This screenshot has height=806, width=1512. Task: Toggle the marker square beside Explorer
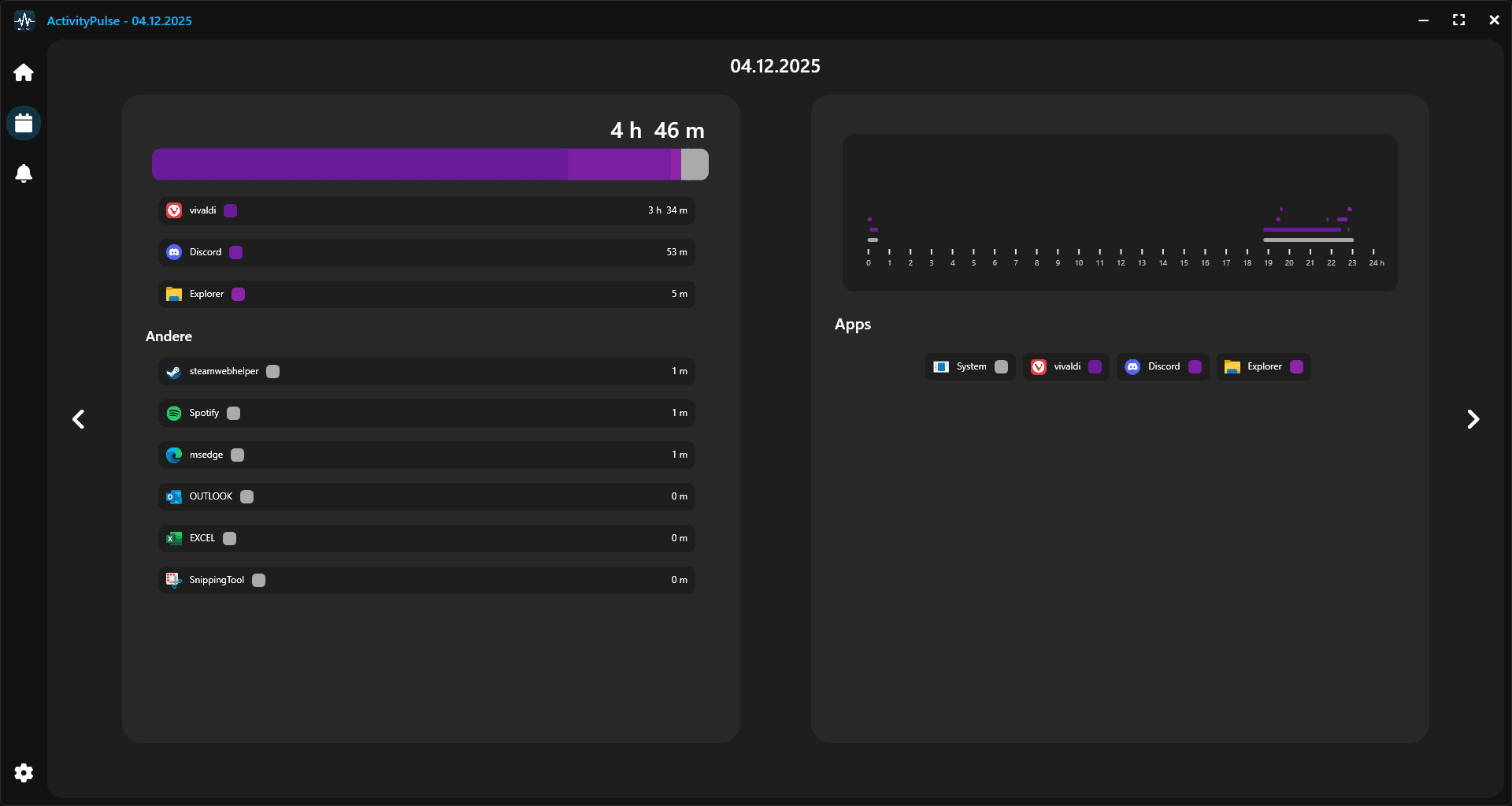(x=239, y=294)
